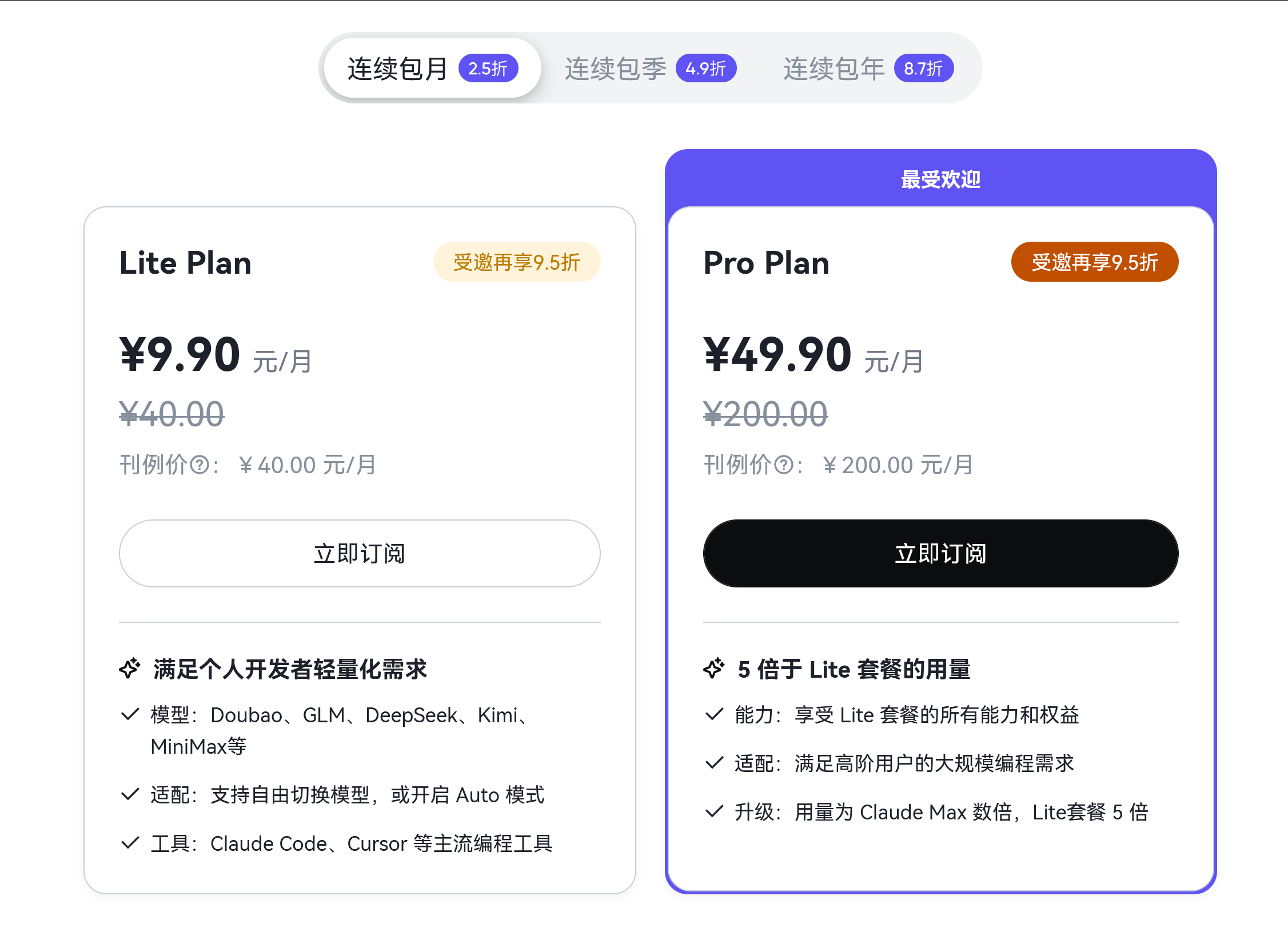
Task: Click the Lite Plan title
Action: 185,263
